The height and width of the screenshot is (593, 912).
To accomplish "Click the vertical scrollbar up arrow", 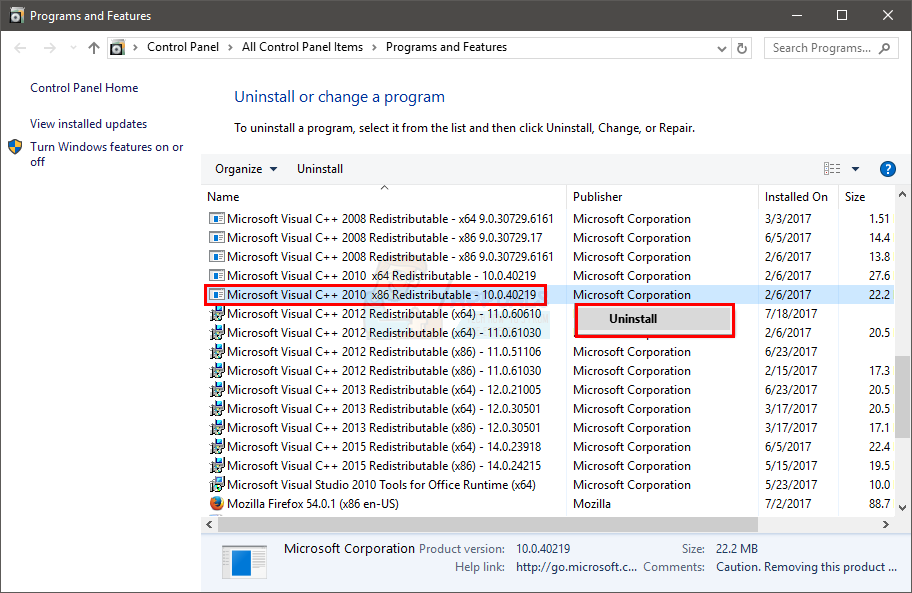I will click(x=902, y=195).
